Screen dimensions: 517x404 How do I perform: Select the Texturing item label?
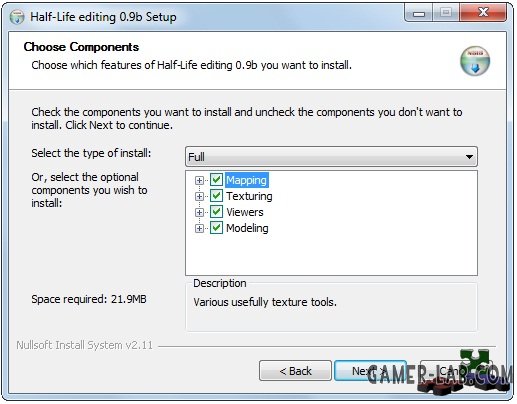point(249,196)
